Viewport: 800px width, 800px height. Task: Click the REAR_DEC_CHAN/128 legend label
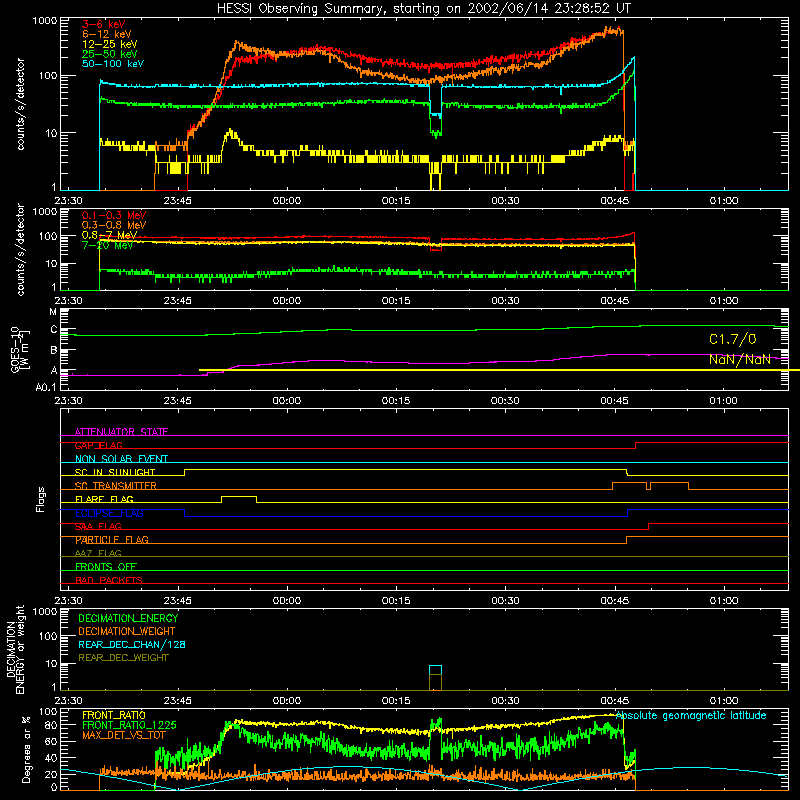pyautogui.click(x=132, y=644)
